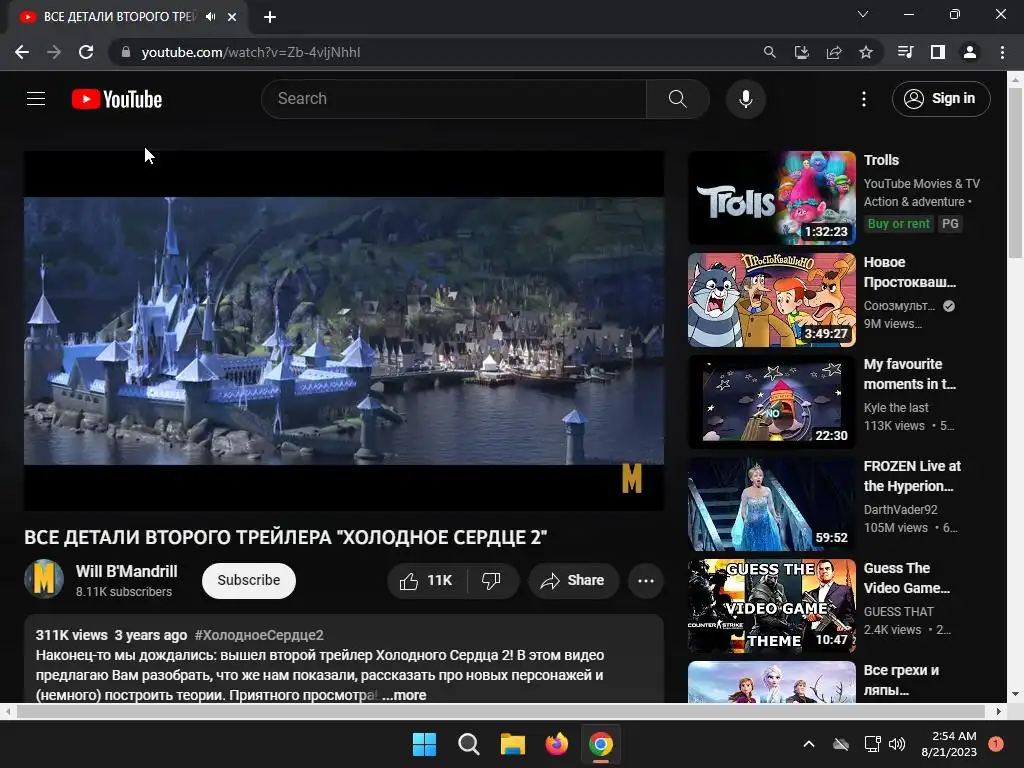Open Windows taskbar search
Image resolution: width=1024 pixels, height=768 pixels.
tap(468, 744)
